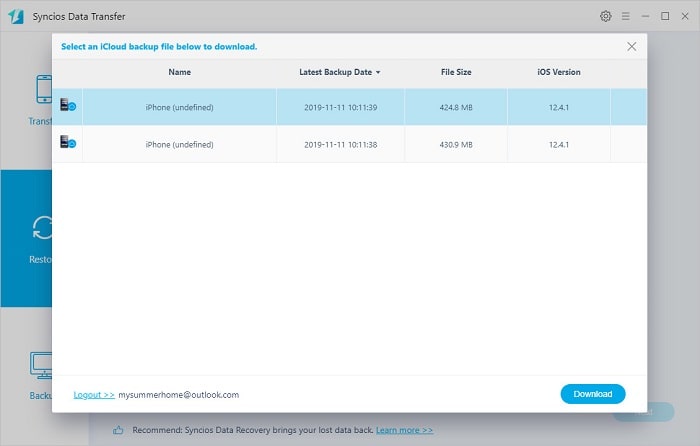Screen dimensions: 700x446
Task: Sort by Latest Backup Date column
Action: 339,72
